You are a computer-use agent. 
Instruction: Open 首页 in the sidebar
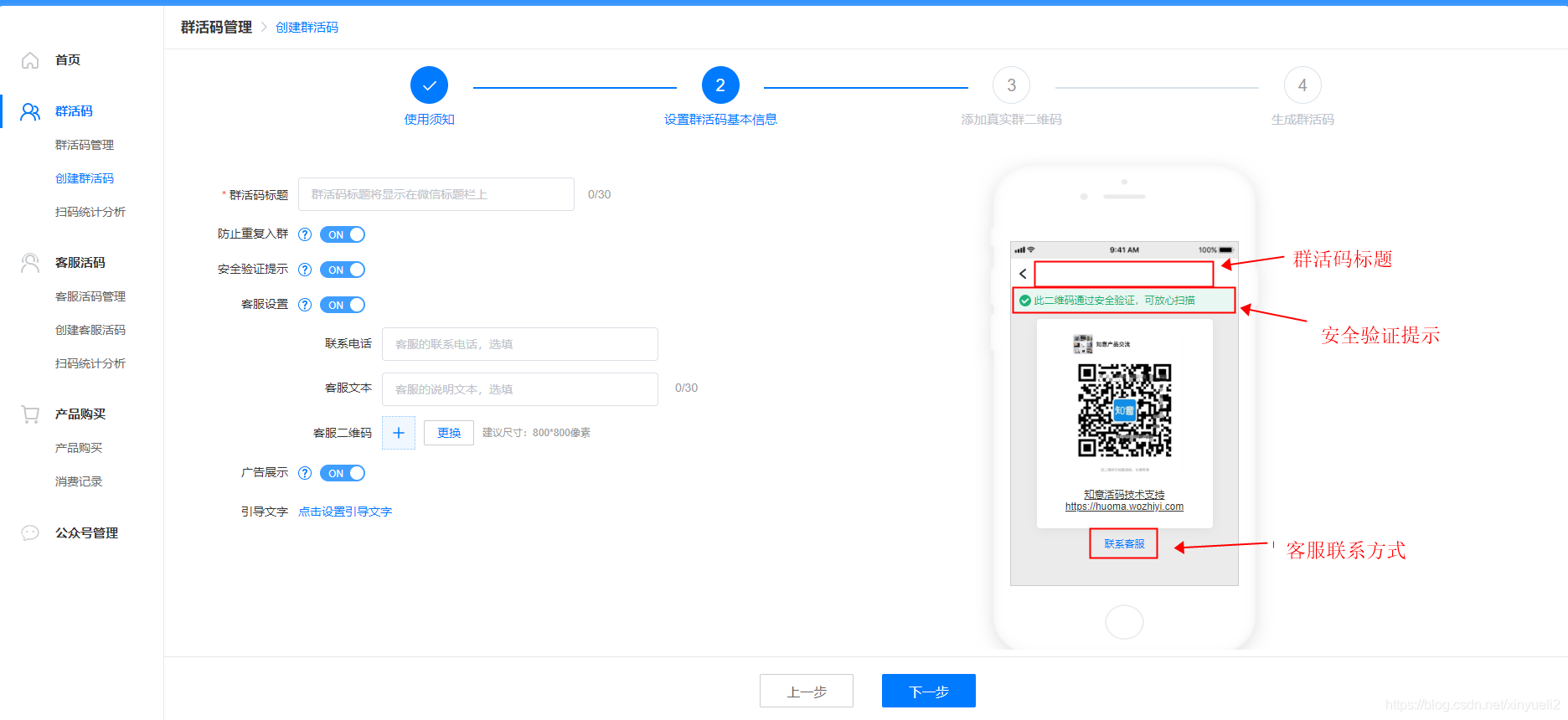(x=68, y=60)
